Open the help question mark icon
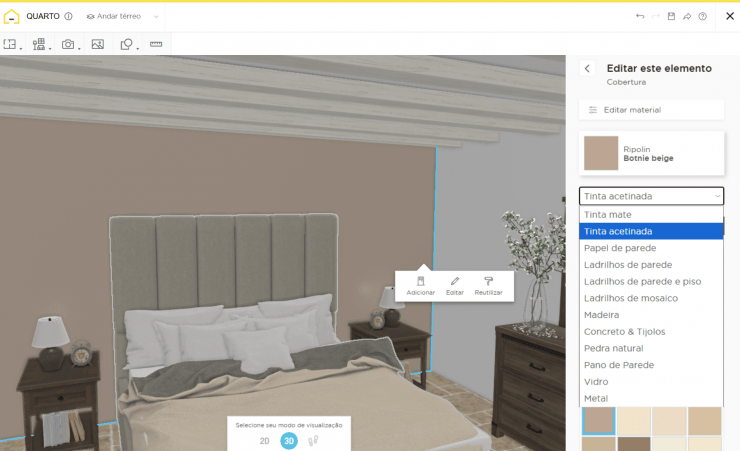Viewport: 740px width, 451px height. coord(703,16)
